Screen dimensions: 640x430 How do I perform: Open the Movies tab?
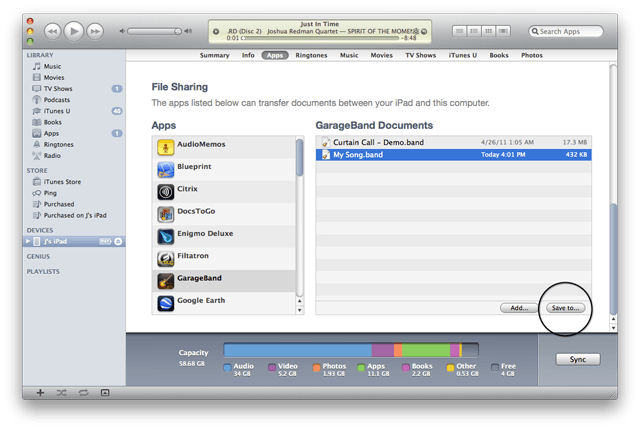point(382,55)
